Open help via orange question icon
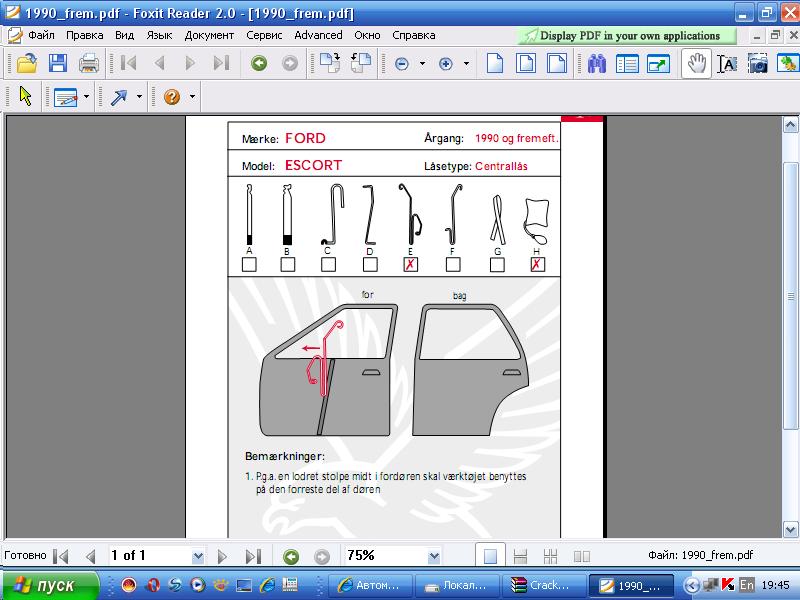 [172, 96]
